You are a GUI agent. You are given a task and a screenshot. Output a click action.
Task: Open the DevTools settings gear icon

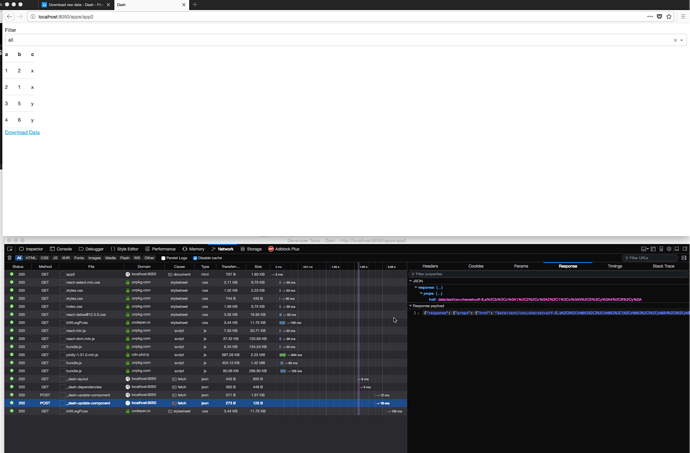coord(669,249)
